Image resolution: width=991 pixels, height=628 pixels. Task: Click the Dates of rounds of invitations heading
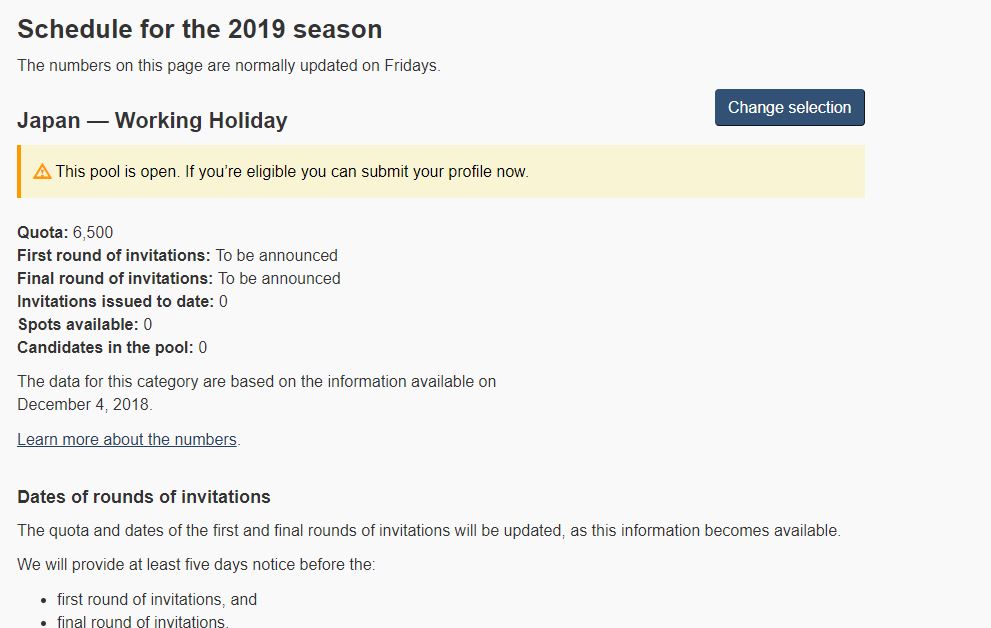tap(144, 497)
